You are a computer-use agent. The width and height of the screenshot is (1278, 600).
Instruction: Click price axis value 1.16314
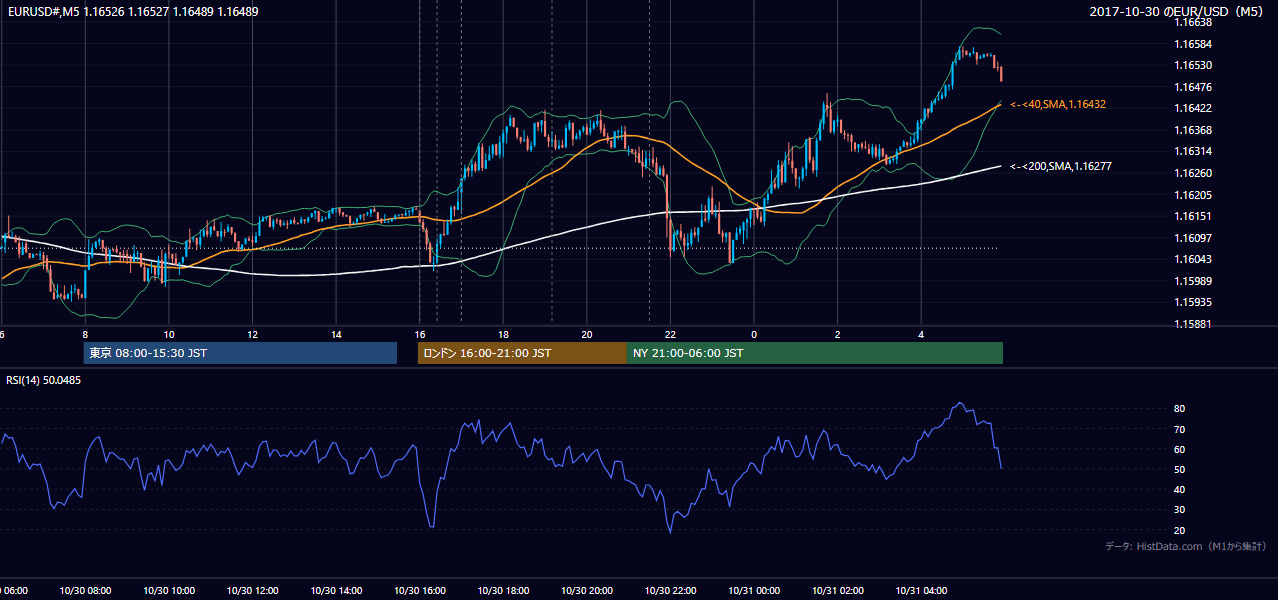point(1194,151)
